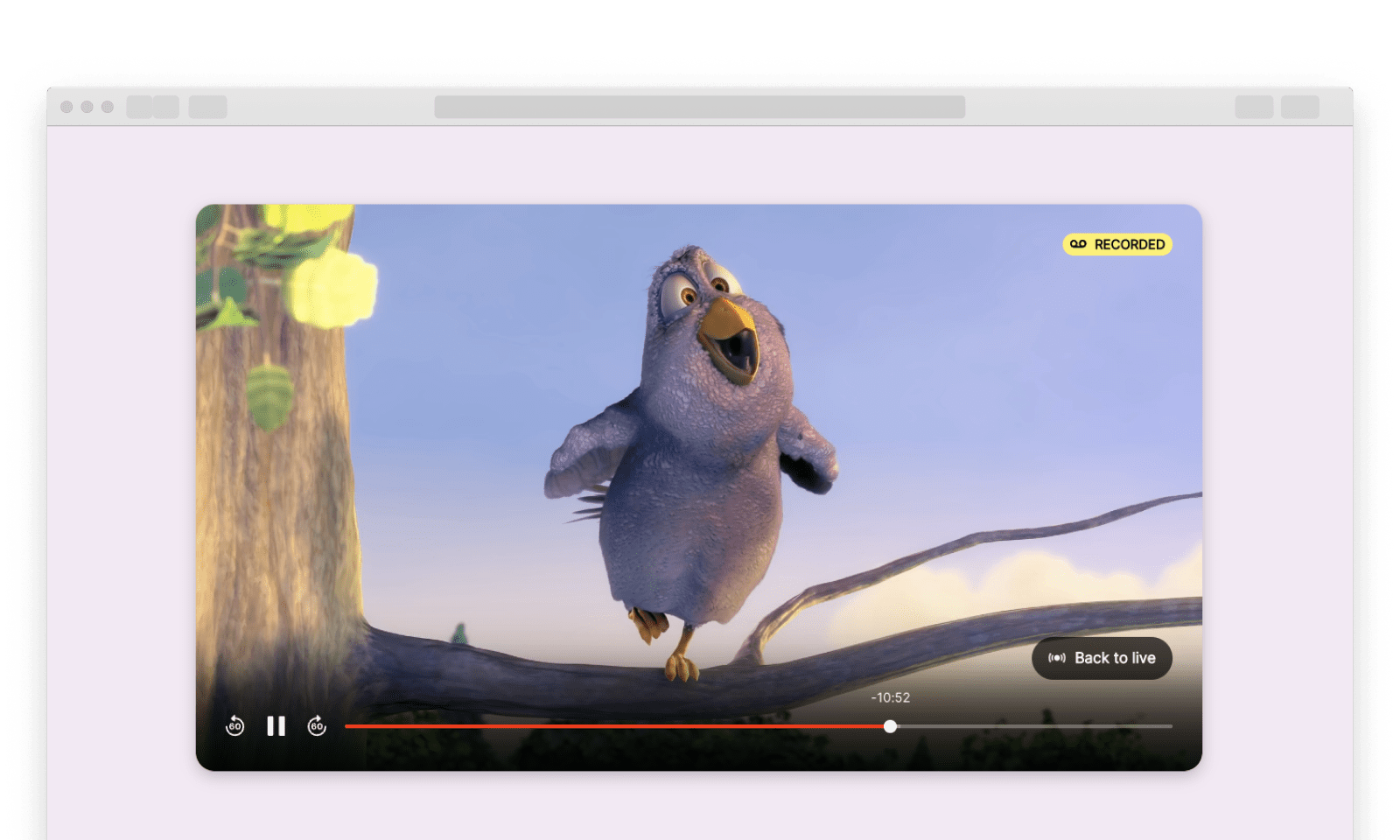
Task: Click the cassette icon on the RECORDED badge
Action: pyautogui.click(x=1077, y=246)
